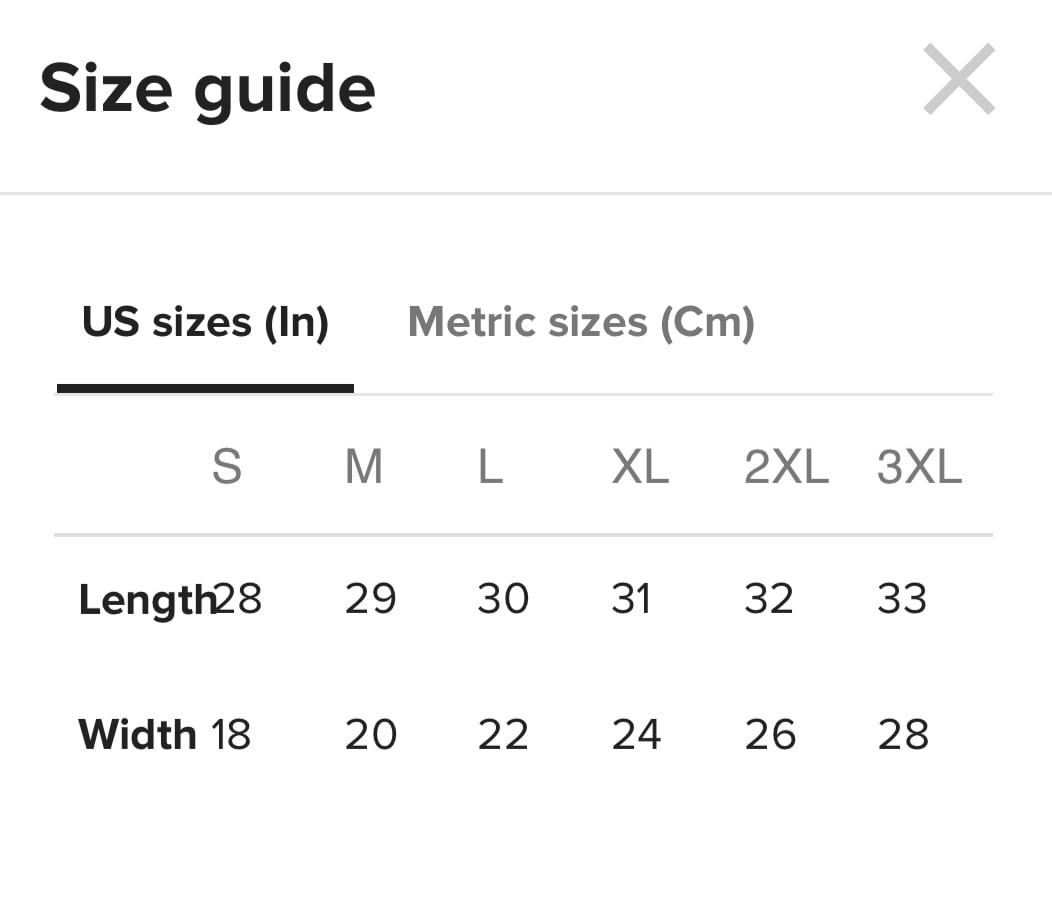Click the Size guide heading
Image resolution: width=1052 pixels, height=899 pixels.
click(207, 89)
